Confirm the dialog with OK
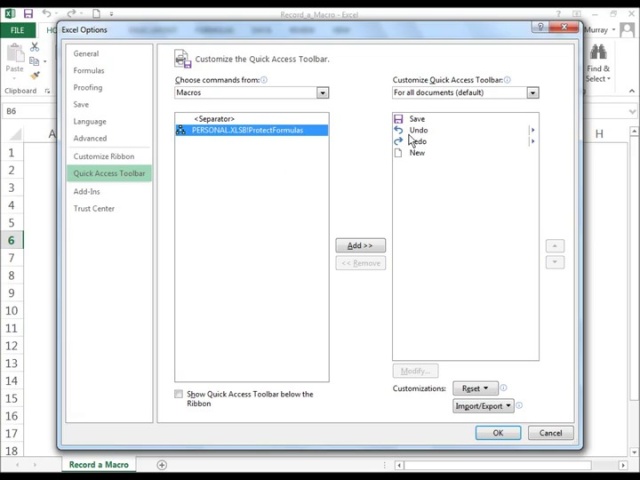640x480 pixels. [498, 433]
